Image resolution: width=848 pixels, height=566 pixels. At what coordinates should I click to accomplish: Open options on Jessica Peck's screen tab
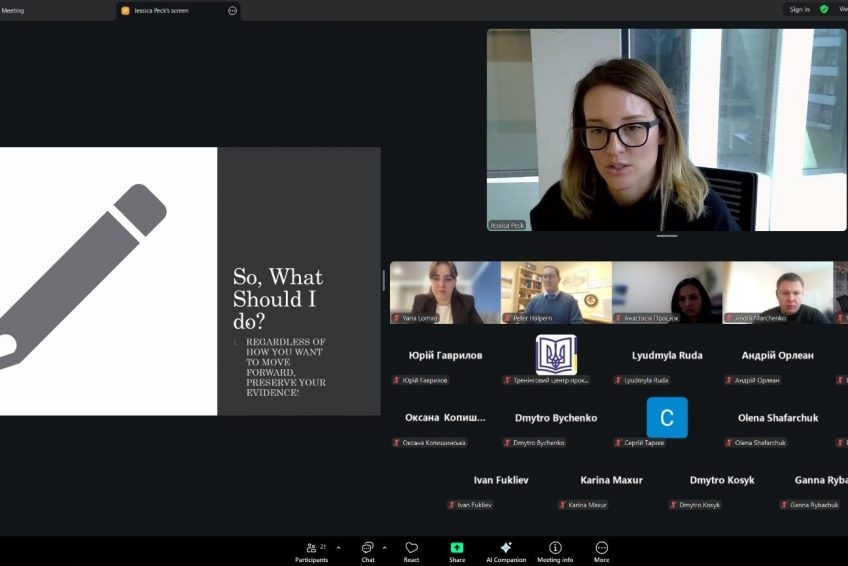pyautogui.click(x=233, y=10)
